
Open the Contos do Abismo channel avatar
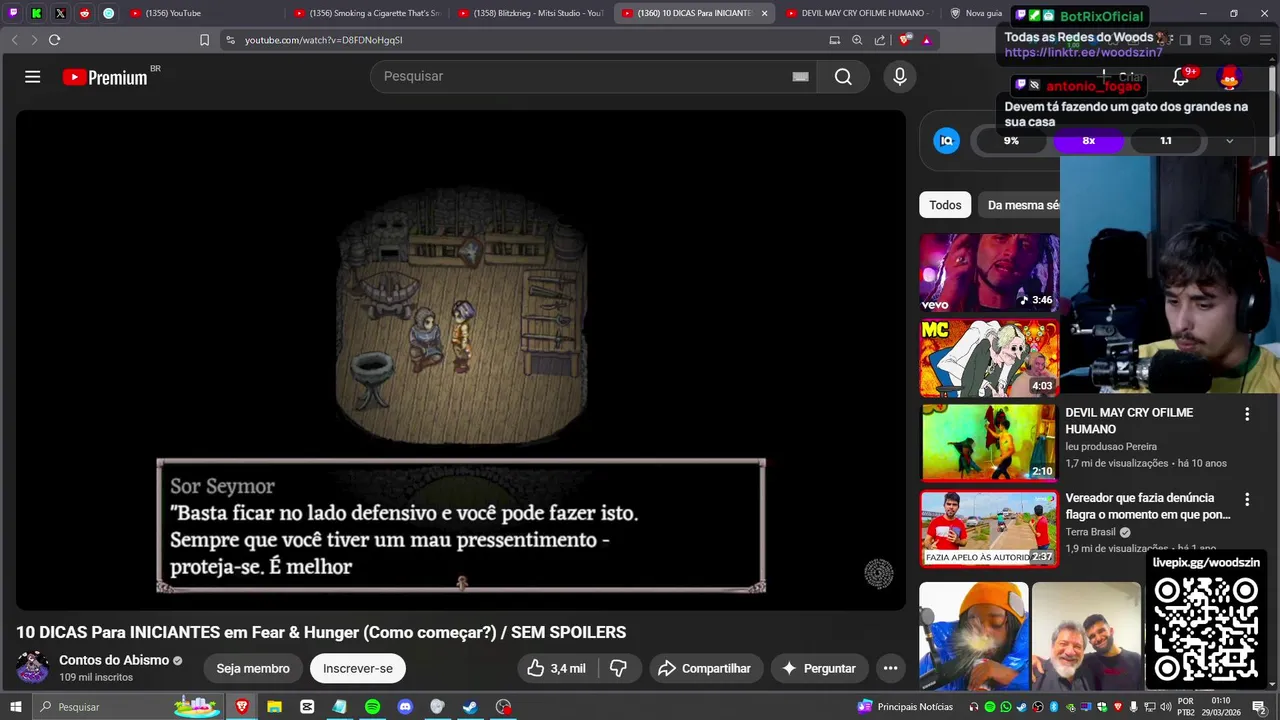[32, 668]
